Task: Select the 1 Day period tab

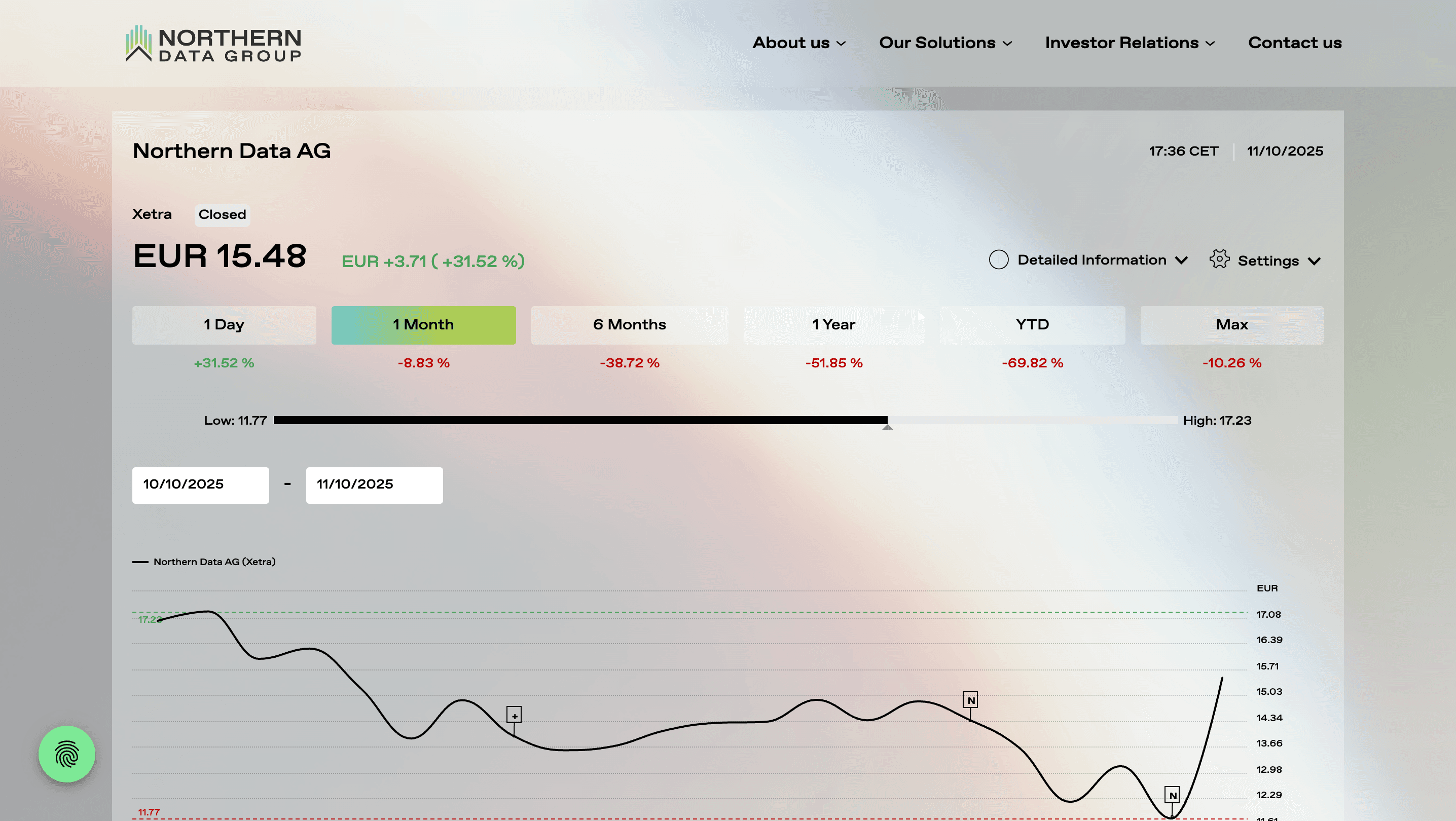Action: pos(224,325)
